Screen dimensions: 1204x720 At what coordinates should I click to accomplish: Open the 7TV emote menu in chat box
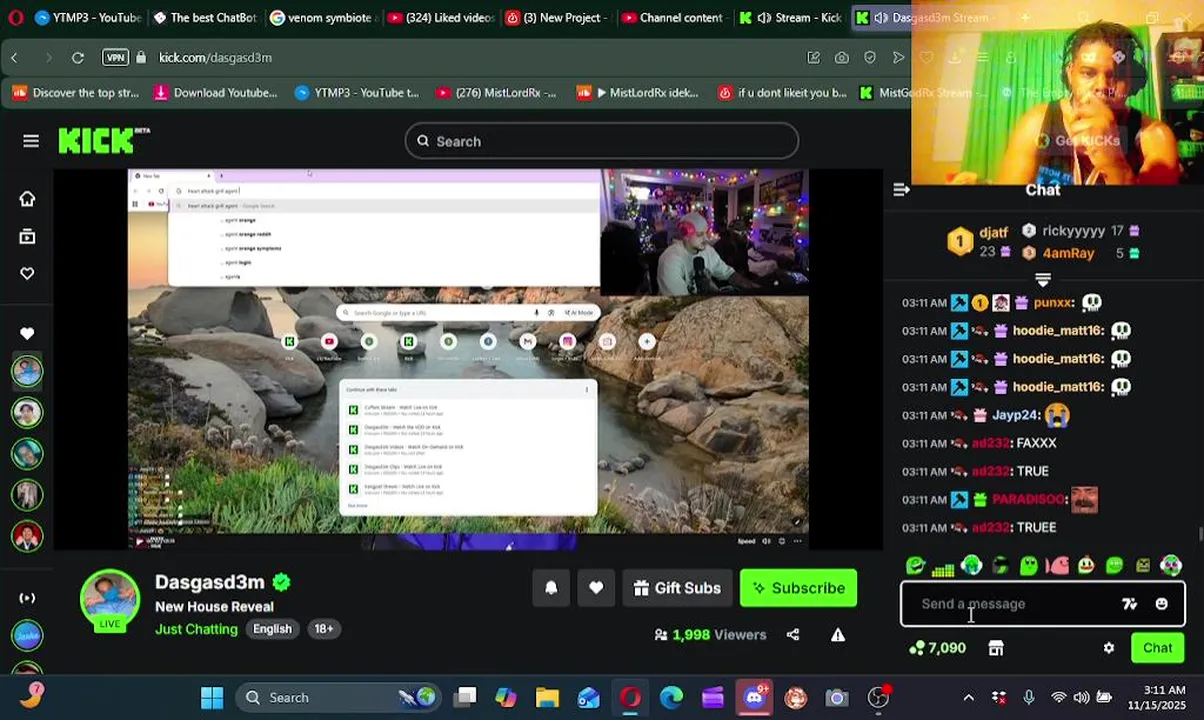click(x=1129, y=604)
